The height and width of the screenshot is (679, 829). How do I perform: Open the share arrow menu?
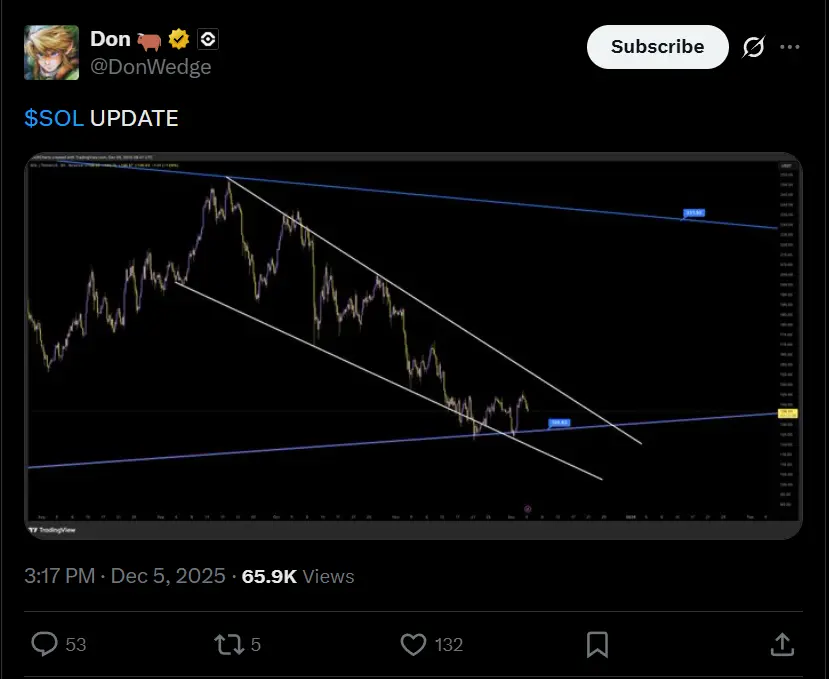[x=783, y=644]
